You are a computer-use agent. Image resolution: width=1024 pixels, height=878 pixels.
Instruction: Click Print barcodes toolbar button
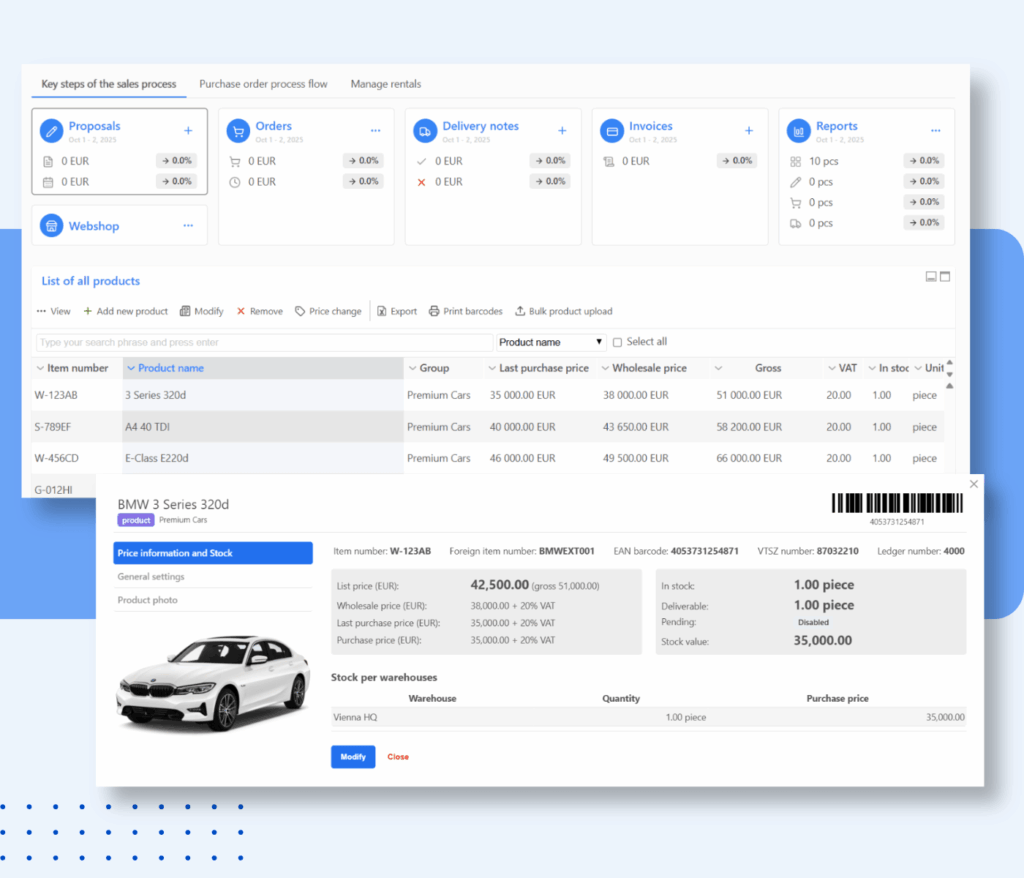pyautogui.click(x=467, y=311)
